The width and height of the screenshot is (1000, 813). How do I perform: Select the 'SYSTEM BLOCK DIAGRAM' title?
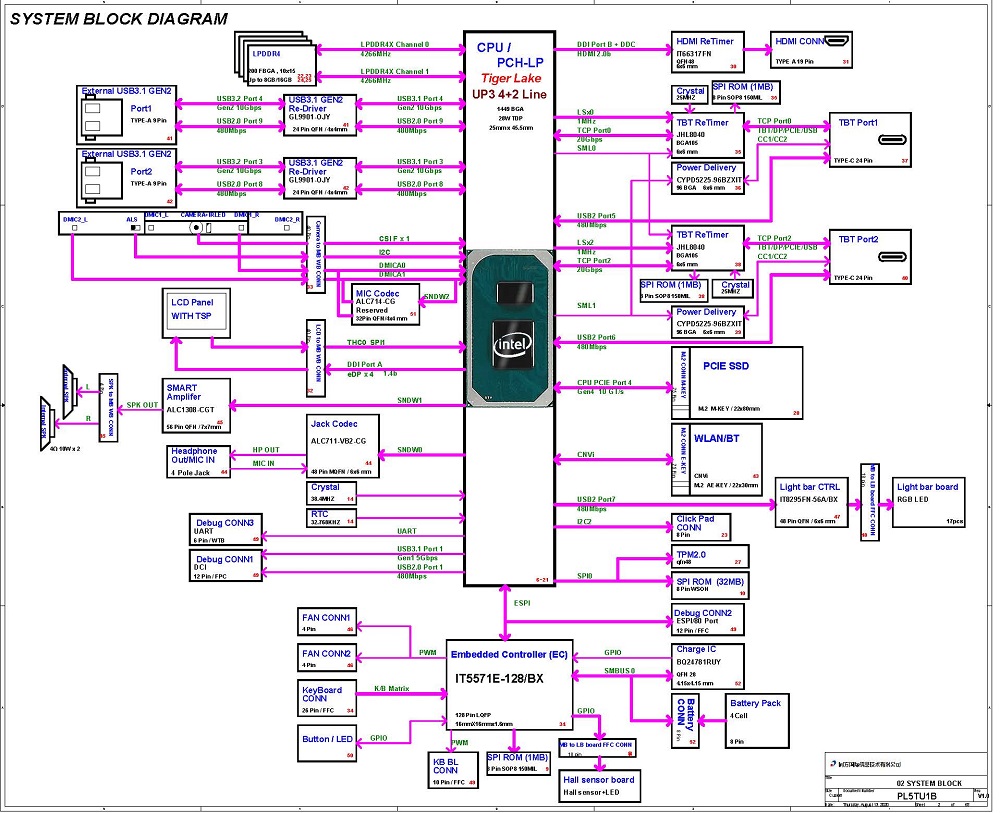tap(119, 19)
